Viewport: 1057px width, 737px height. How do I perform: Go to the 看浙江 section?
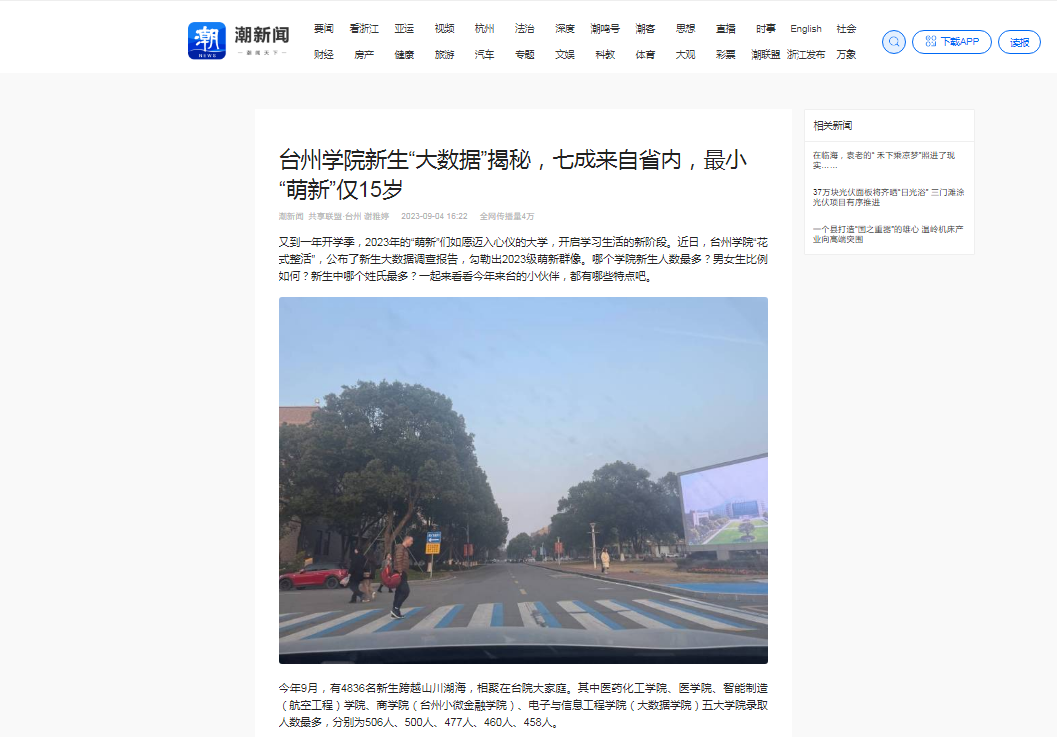364,29
